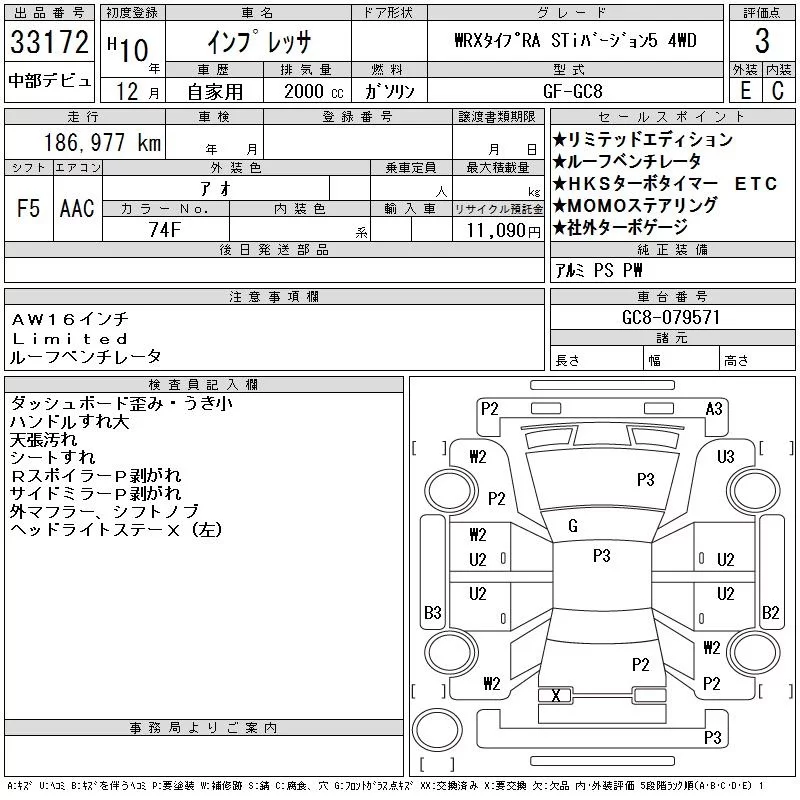Select the displacement value 2000 cc

tap(313, 92)
